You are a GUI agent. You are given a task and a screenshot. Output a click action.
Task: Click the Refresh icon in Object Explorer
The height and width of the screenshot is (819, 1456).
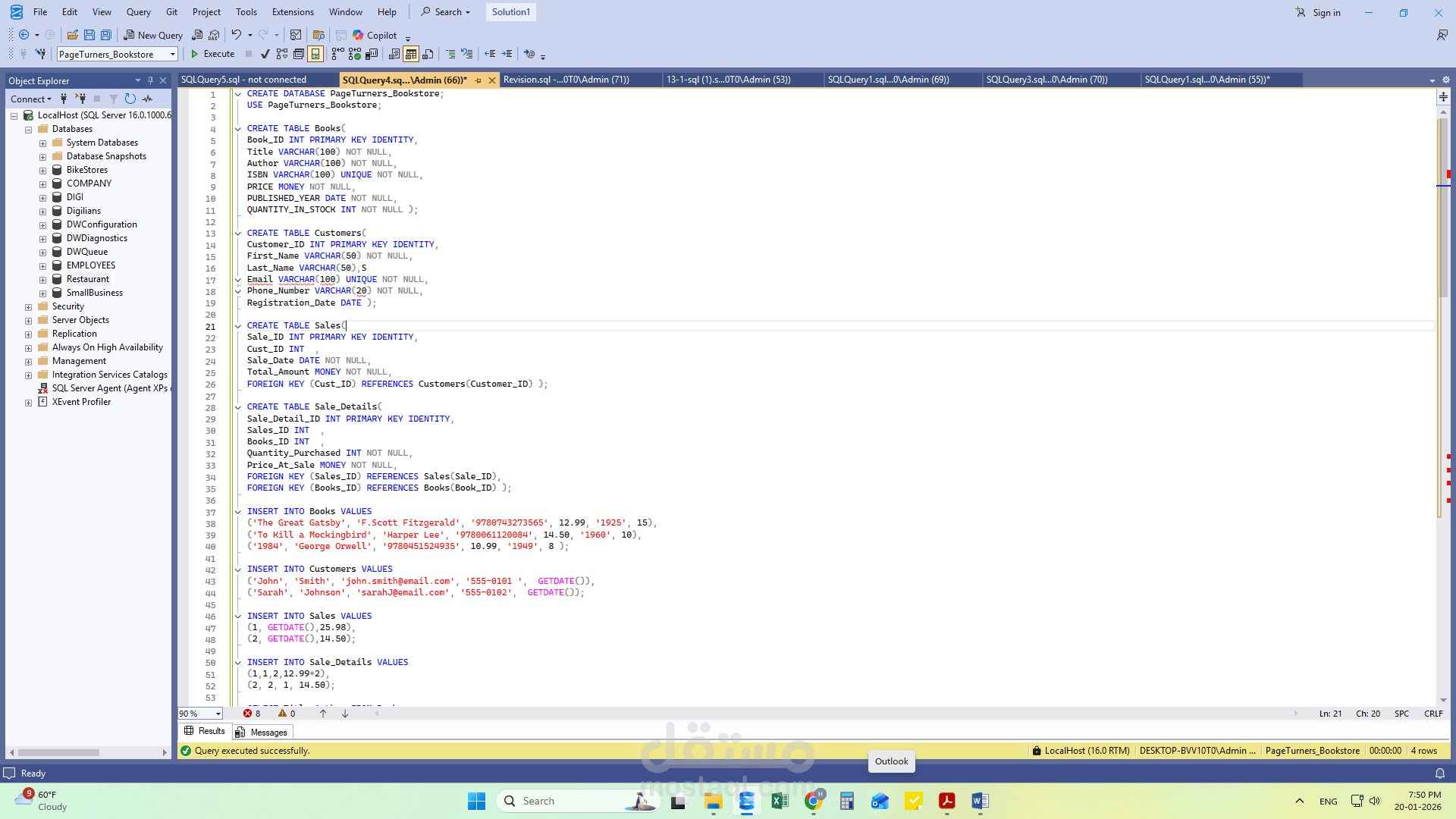click(x=130, y=99)
